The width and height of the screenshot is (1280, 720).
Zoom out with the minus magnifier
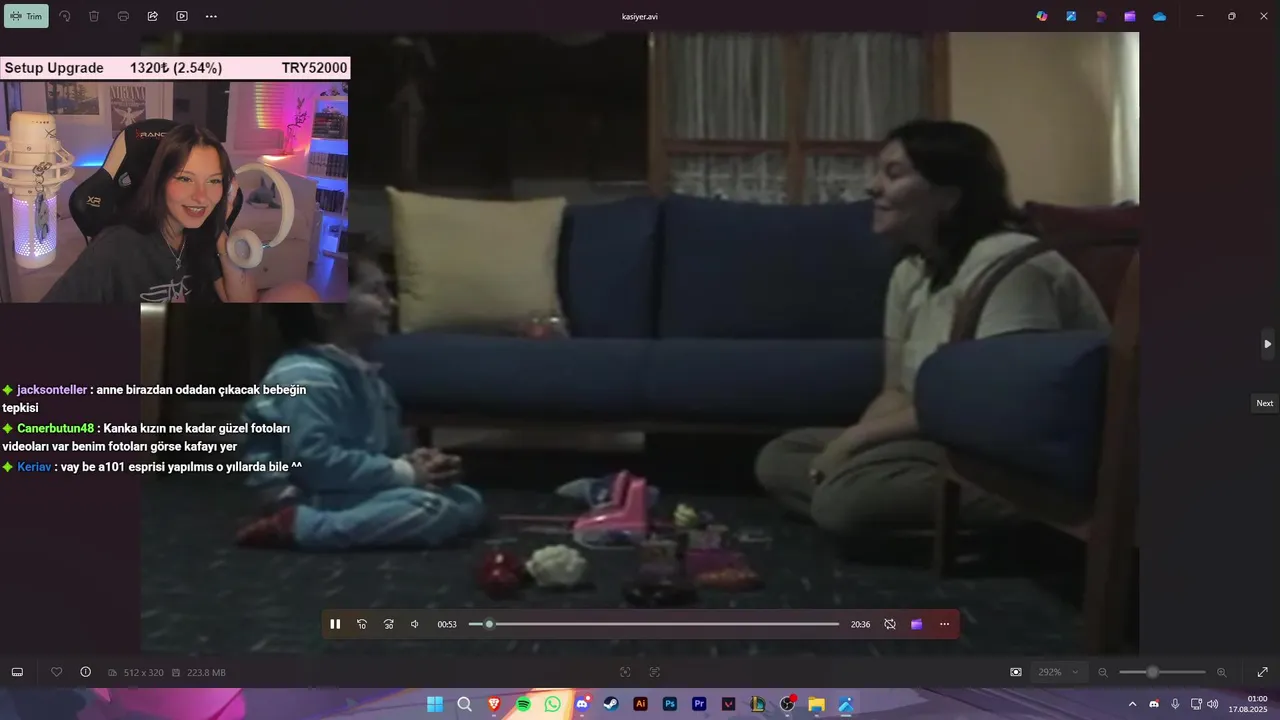(1103, 672)
